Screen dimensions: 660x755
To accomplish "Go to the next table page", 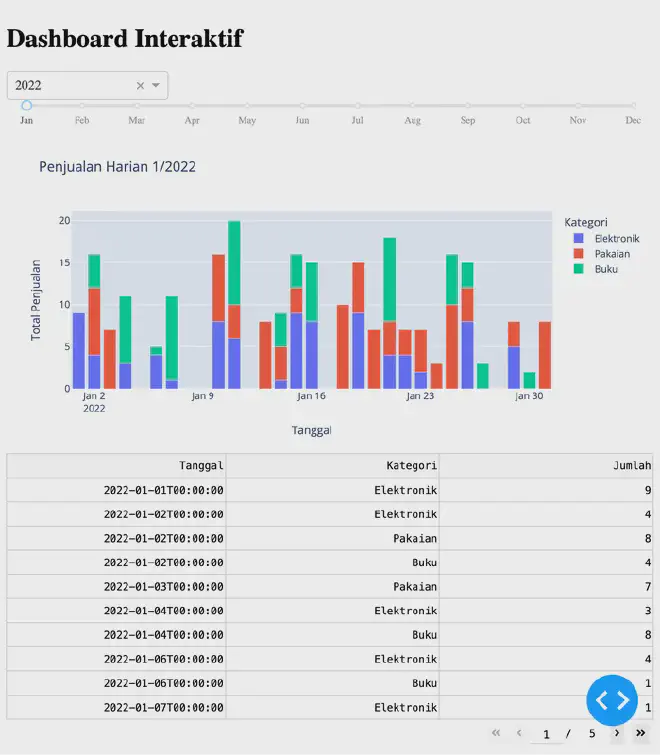I will pos(617,733).
